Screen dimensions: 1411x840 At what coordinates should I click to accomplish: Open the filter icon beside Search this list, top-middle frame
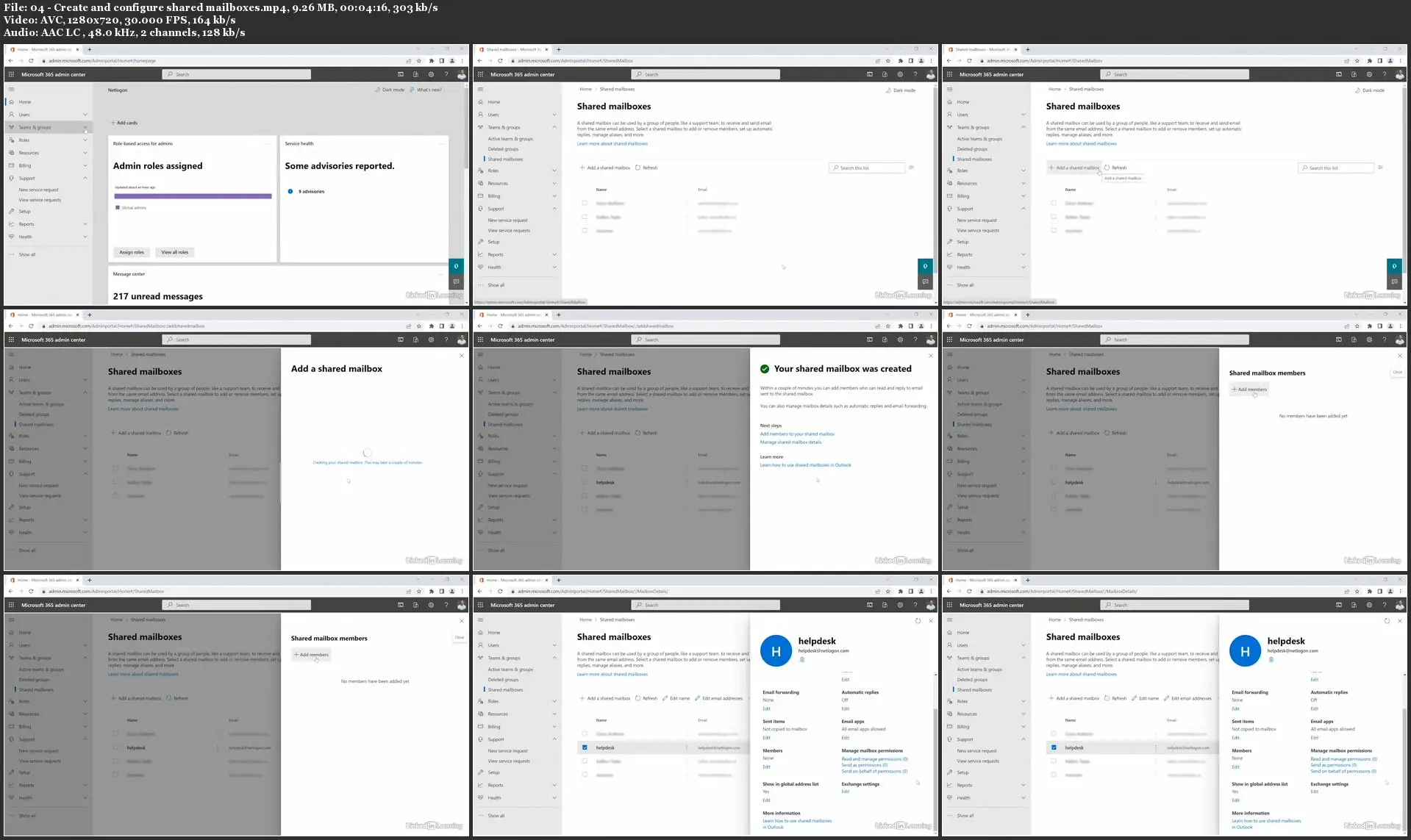coord(911,168)
